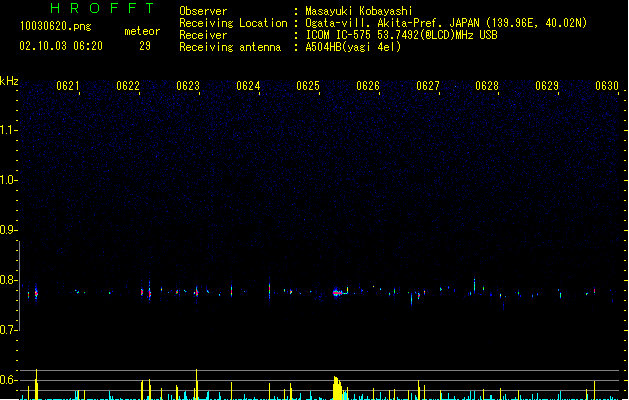Click the 0630 time marker
Viewport: 629px width, 400px height.
click(607, 86)
